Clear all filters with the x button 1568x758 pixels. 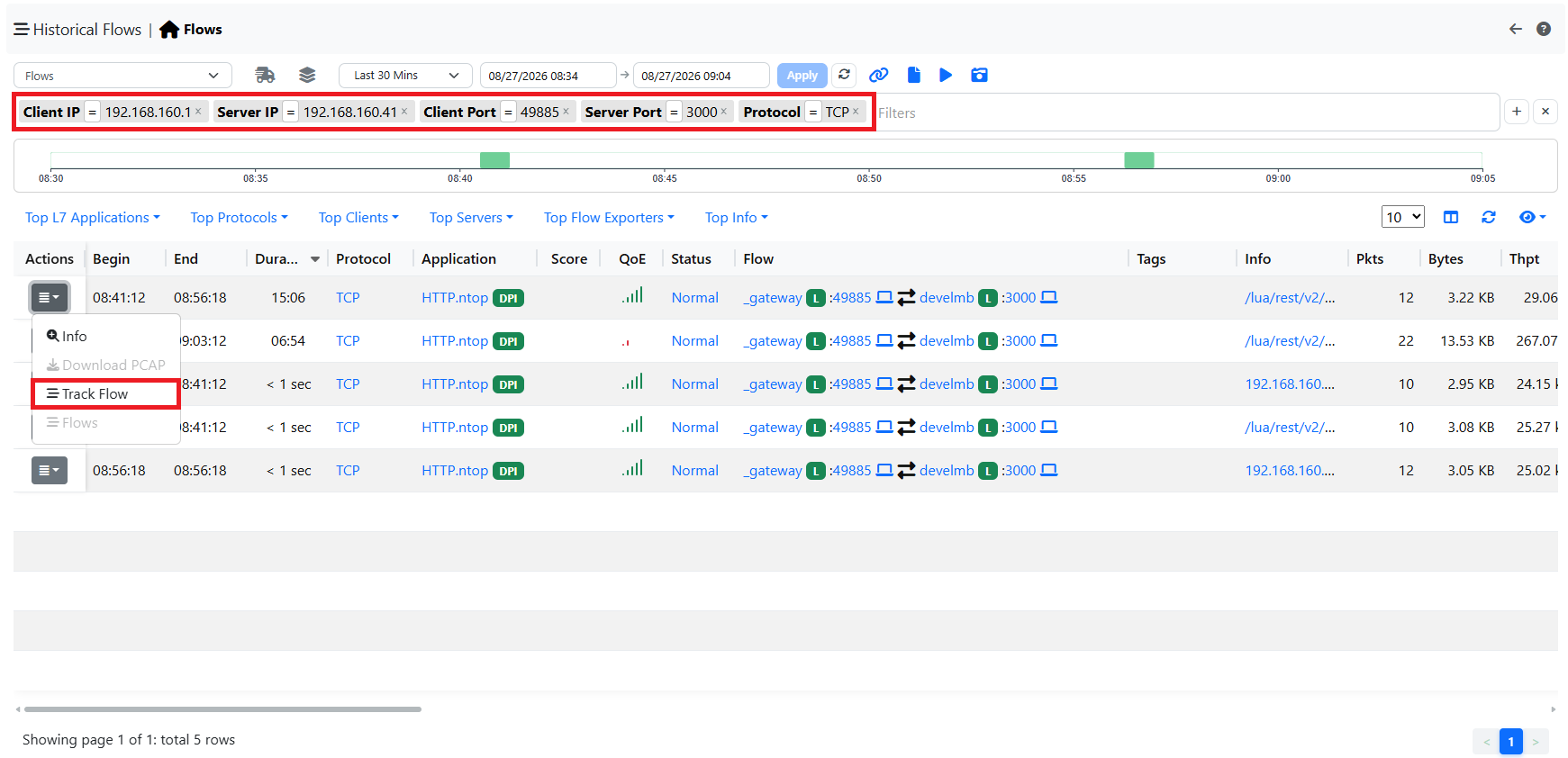coord(1545,112)
